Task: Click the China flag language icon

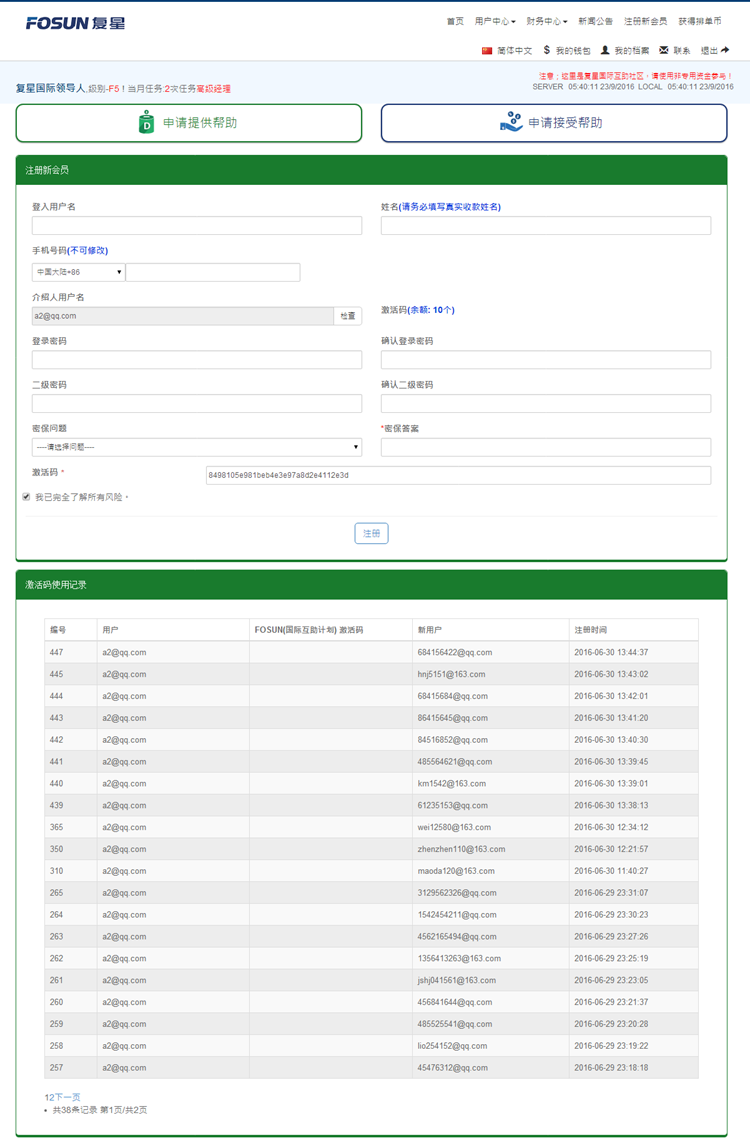Action: click(487, 50)
